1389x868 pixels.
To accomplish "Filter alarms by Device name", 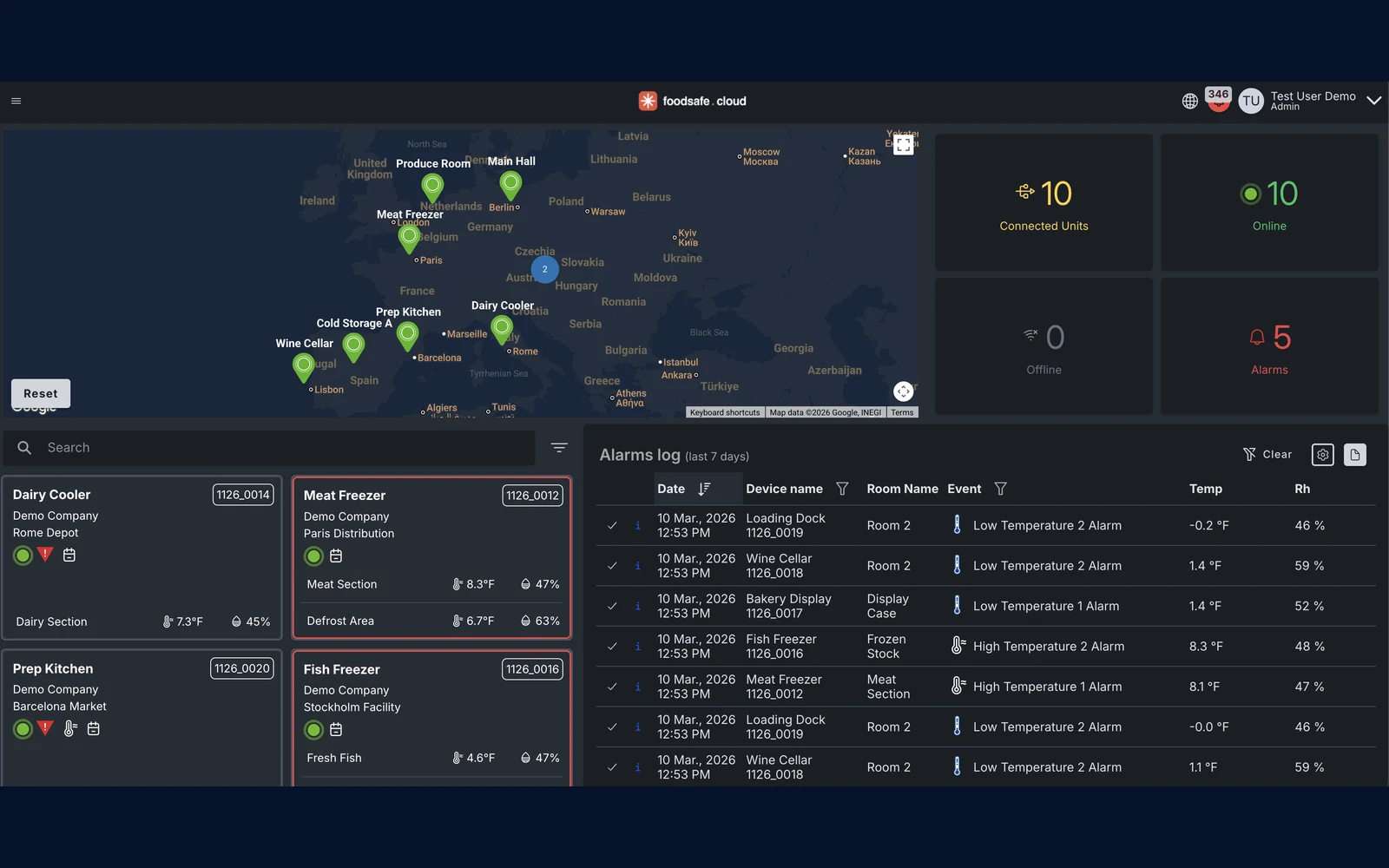I will point(842,489).
